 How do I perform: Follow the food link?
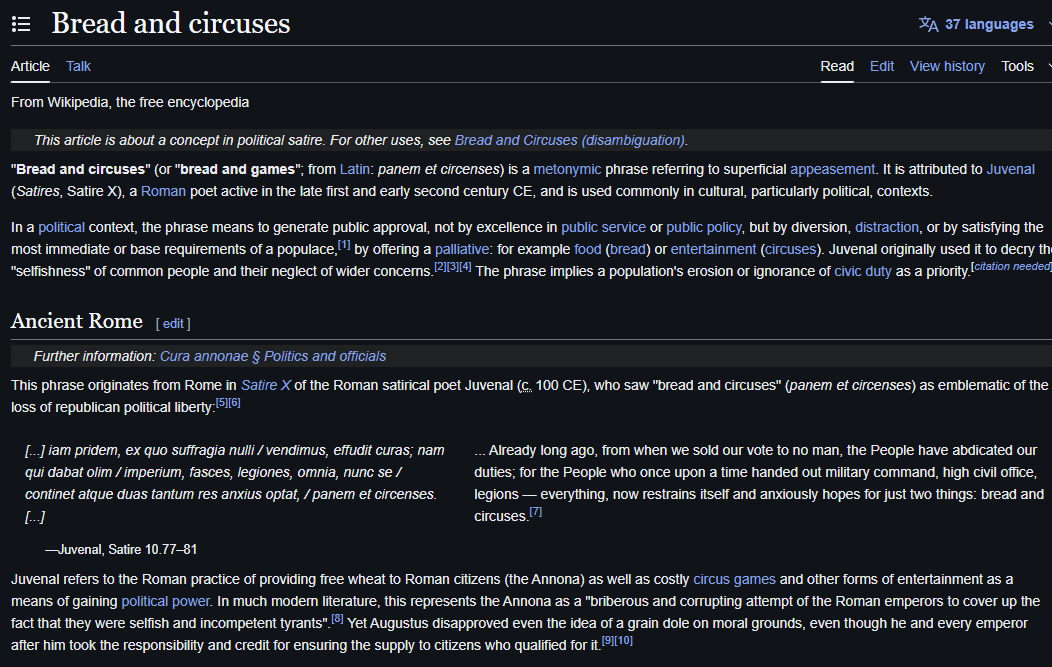point(588,250)
